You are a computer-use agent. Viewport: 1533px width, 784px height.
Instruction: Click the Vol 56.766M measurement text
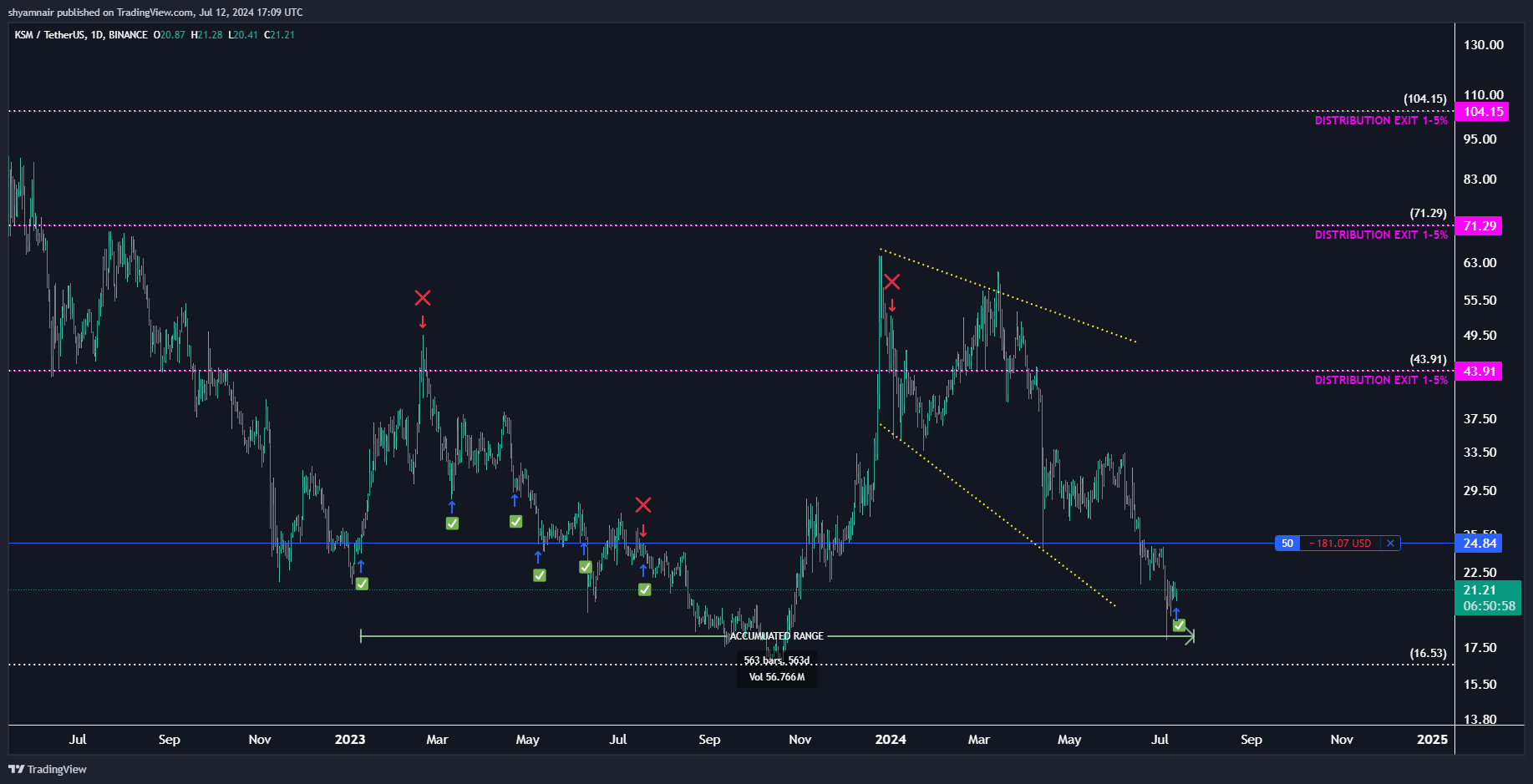click(x=777, y=677)
